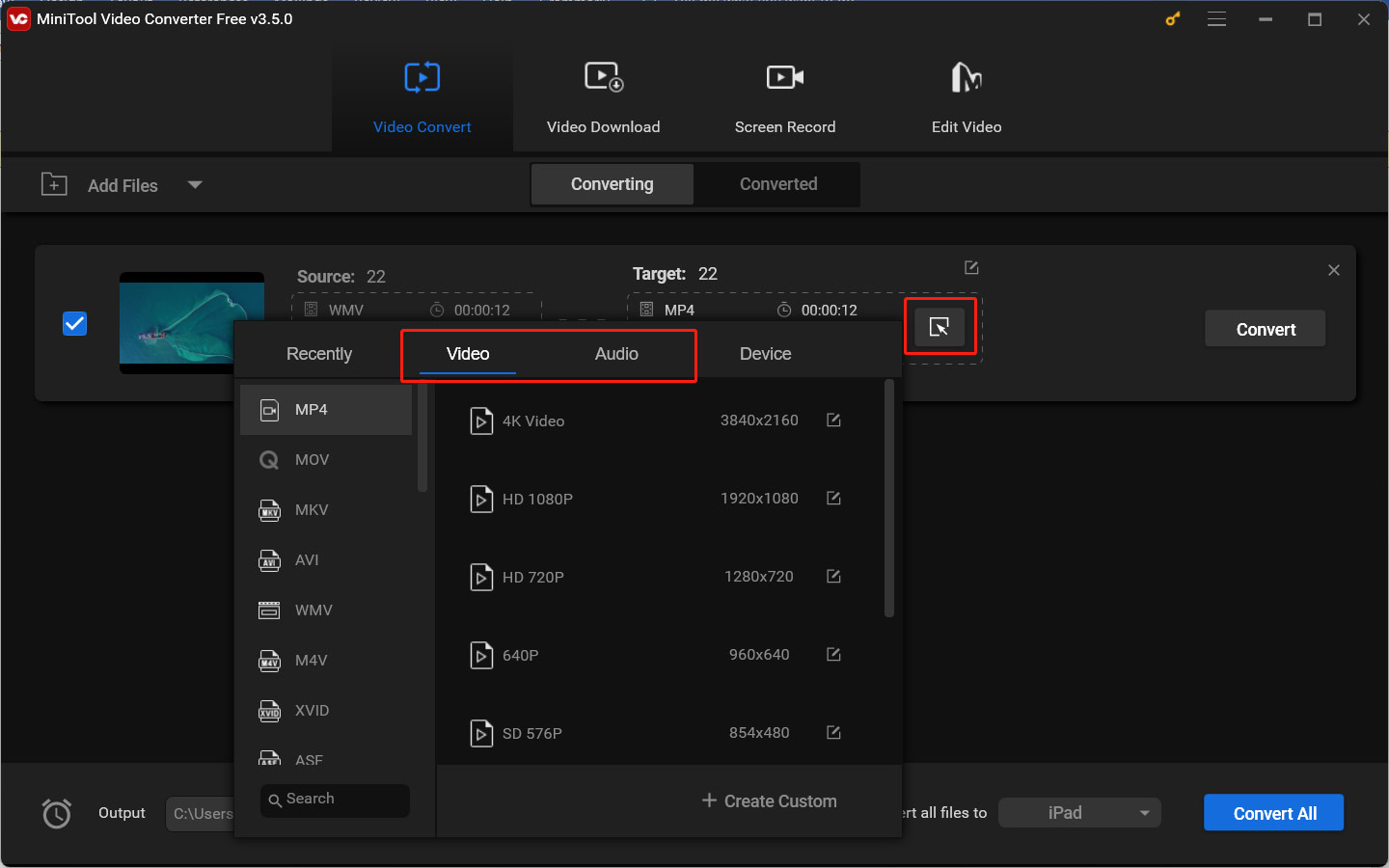Edit the 4K Video preset settings
Viewport: 1389px width, 868px height.
pyautogui.click(x=833, y=420)
